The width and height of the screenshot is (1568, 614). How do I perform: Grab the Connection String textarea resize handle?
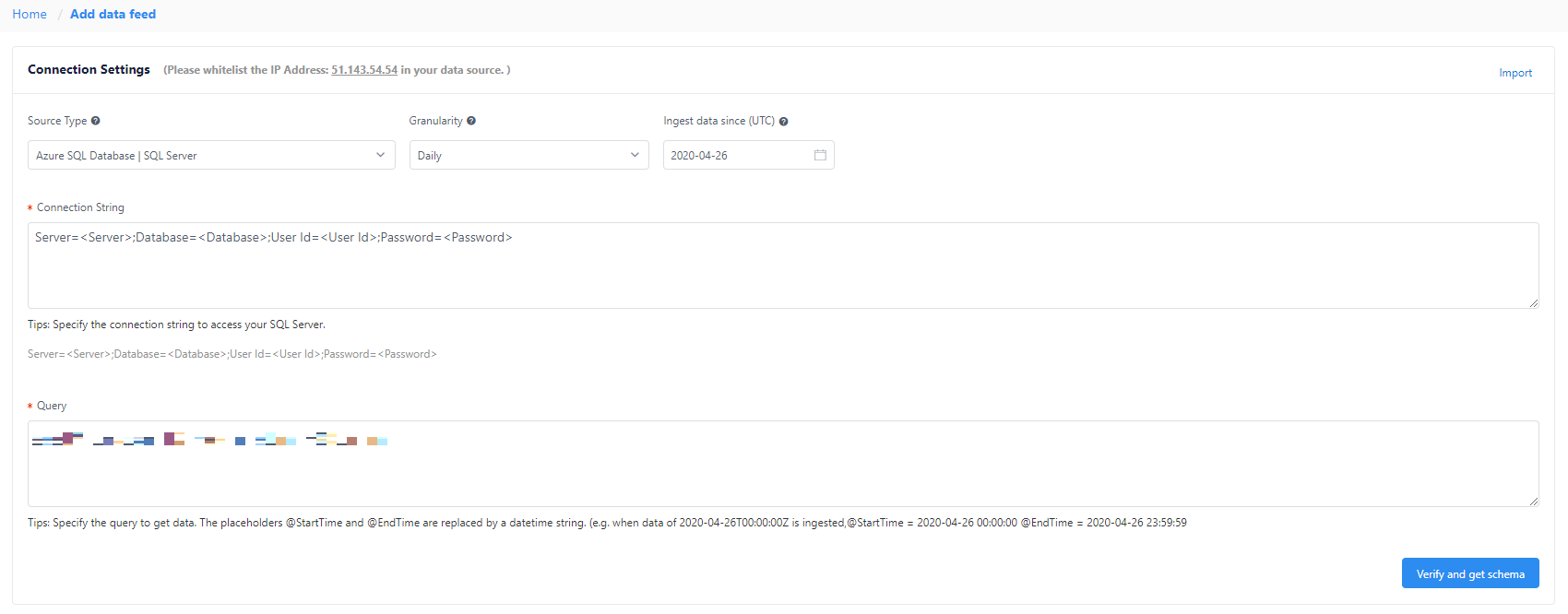point(1533,302)
